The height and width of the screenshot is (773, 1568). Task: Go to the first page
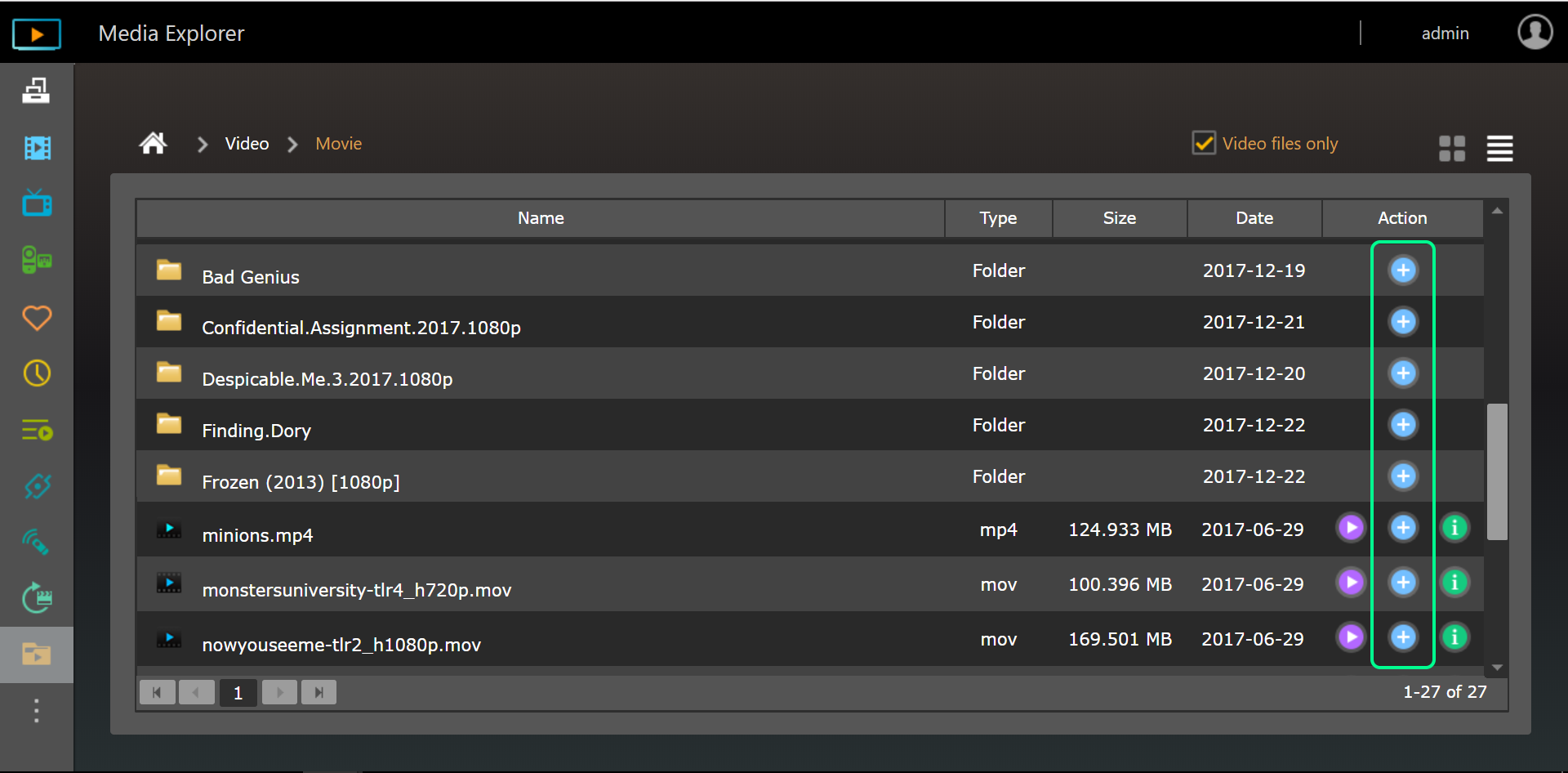pos(157,692)
